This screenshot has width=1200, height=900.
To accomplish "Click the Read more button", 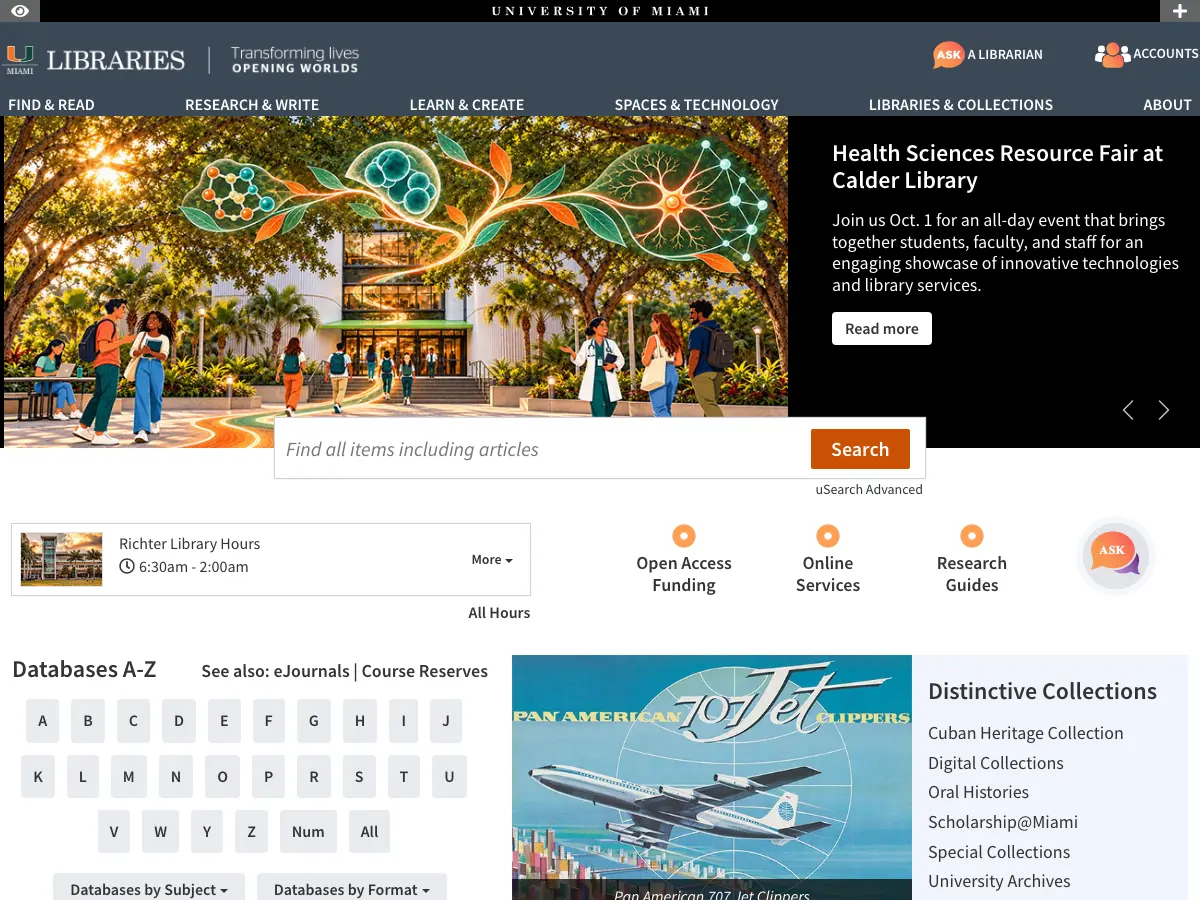I will [x=882, y=329].
